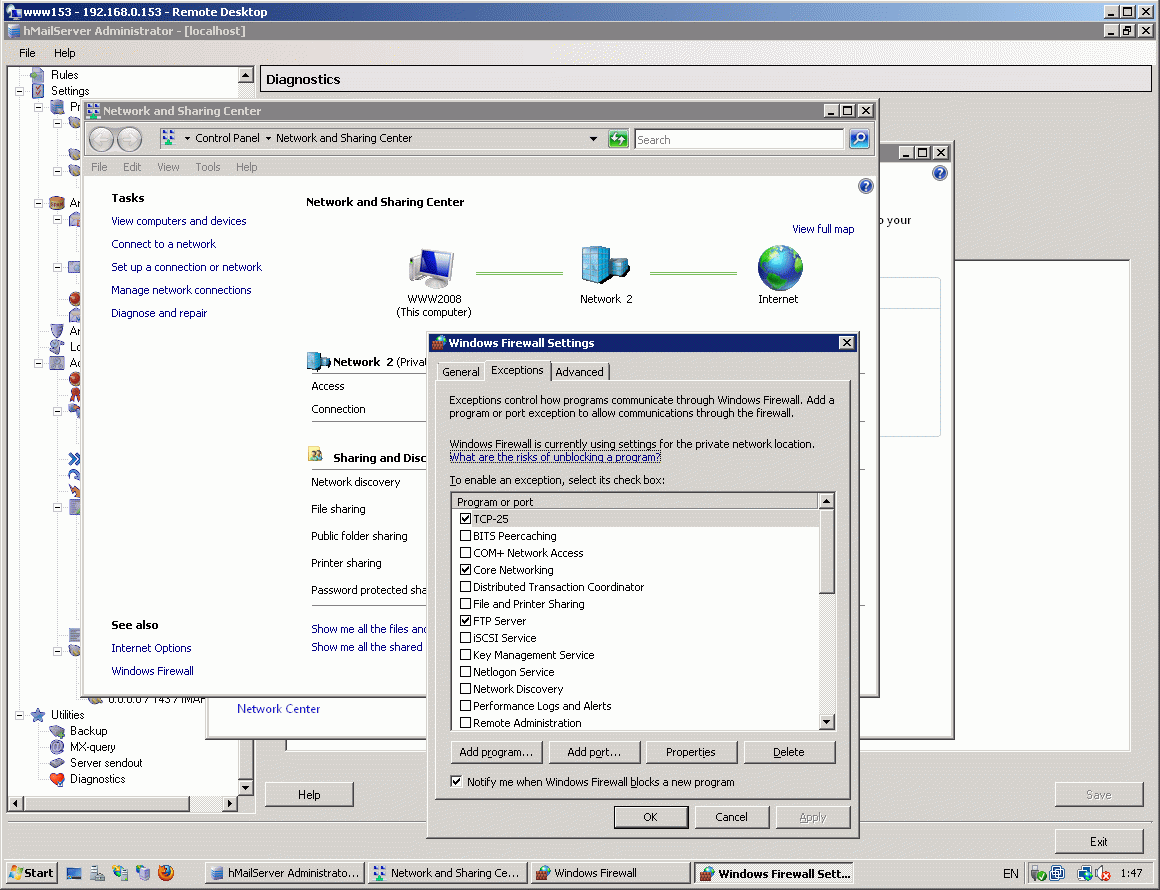
Task: Select the Backup icon under Utilities
Action: coord(57,731)
